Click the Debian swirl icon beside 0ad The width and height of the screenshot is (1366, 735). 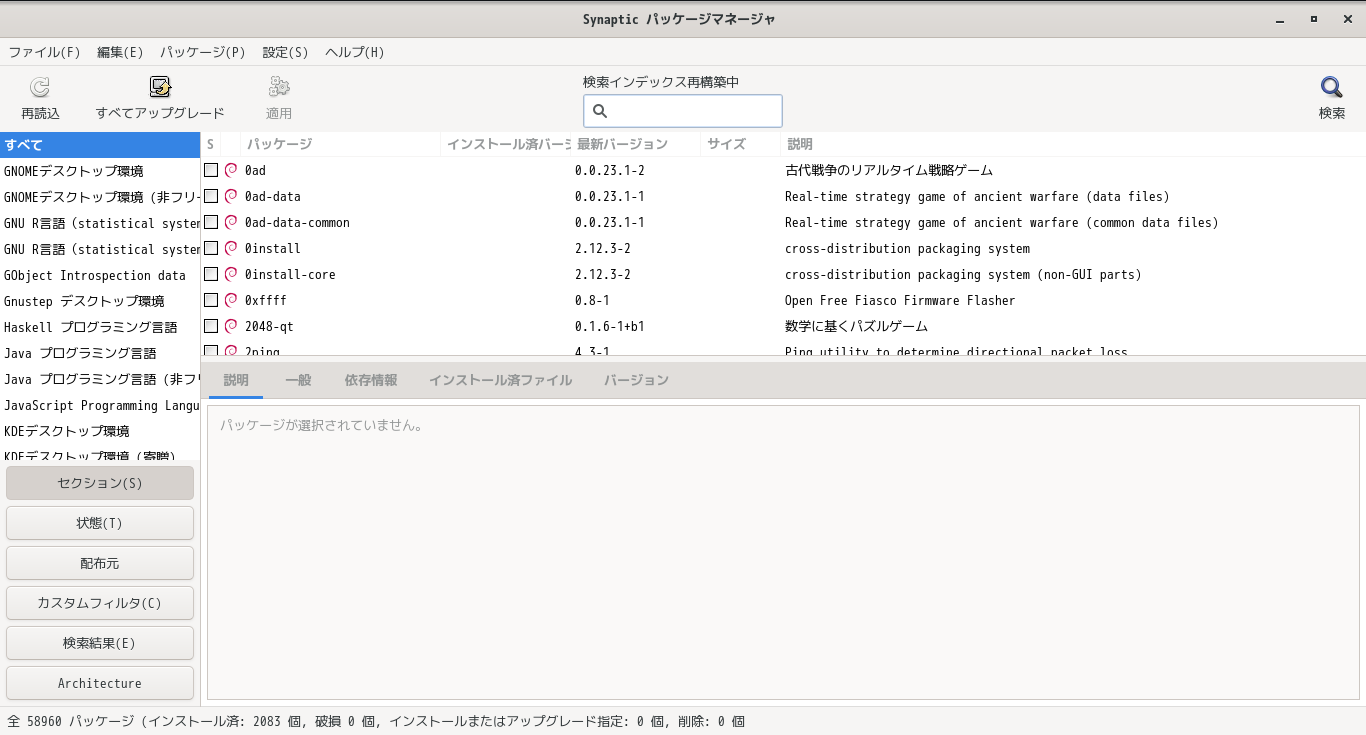tap(231, 170)
